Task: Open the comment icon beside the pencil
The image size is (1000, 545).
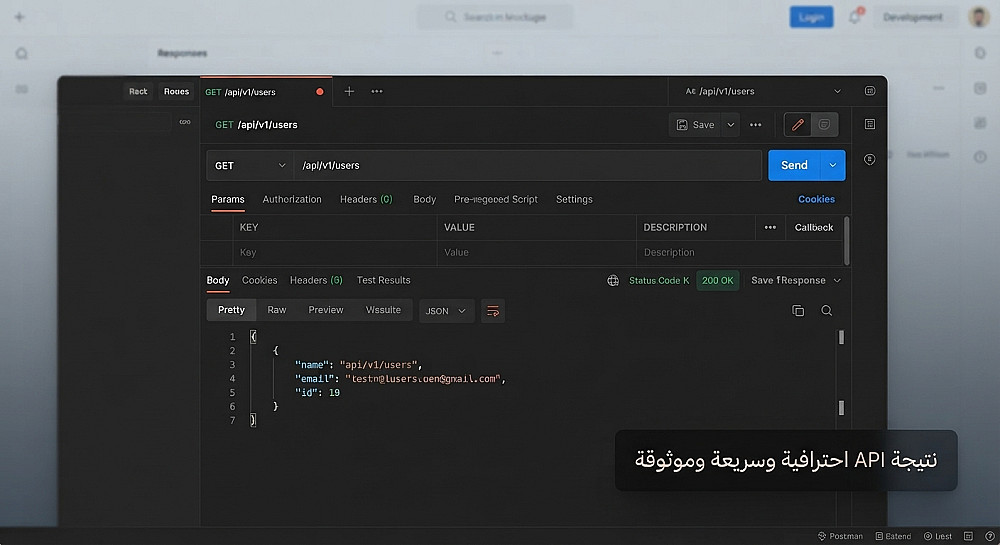Action: click(824, 125)
